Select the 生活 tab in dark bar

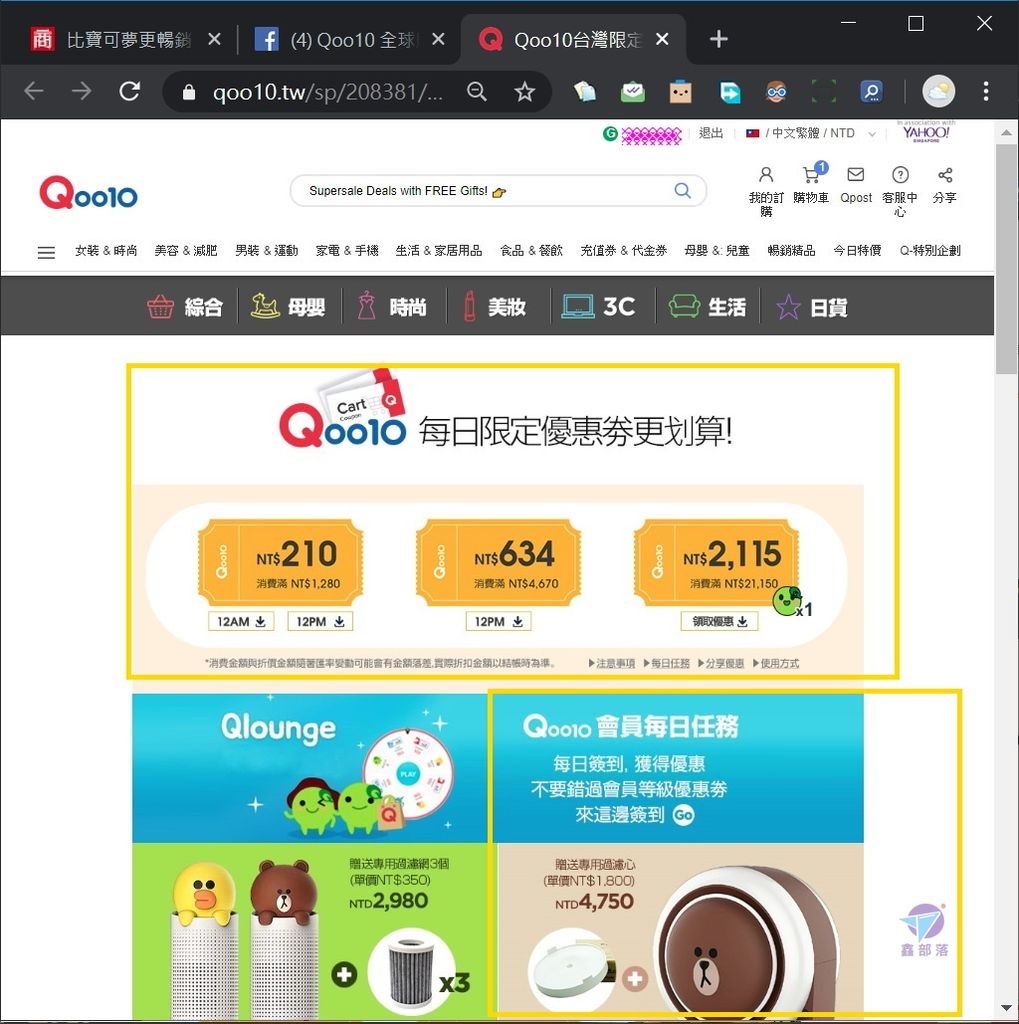pos(707,306)
